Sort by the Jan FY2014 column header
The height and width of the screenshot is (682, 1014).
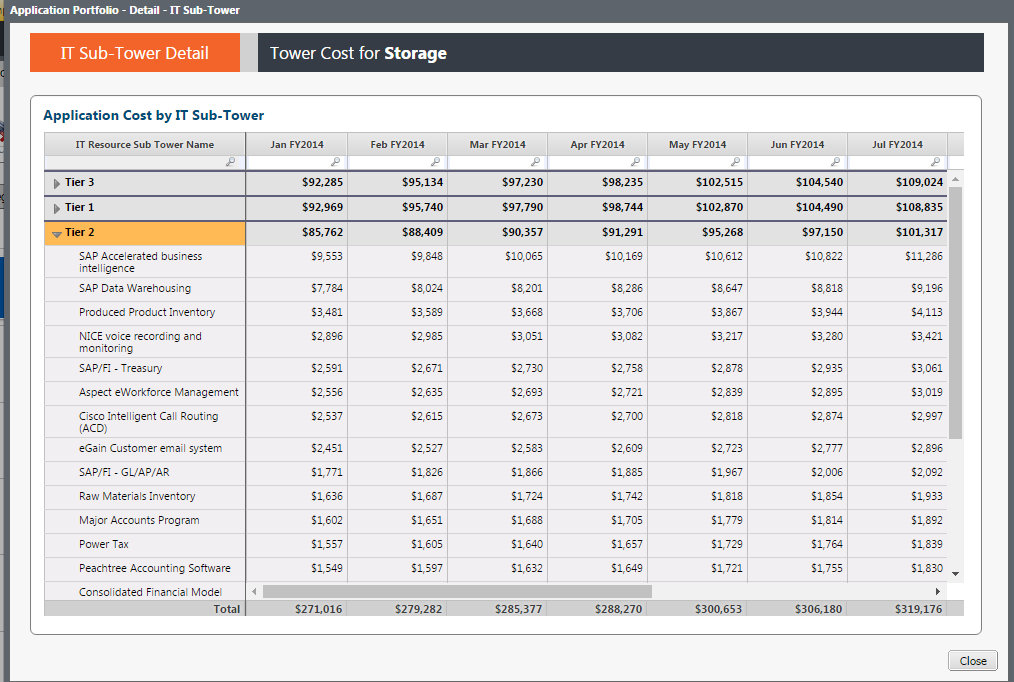click(297, 144)
